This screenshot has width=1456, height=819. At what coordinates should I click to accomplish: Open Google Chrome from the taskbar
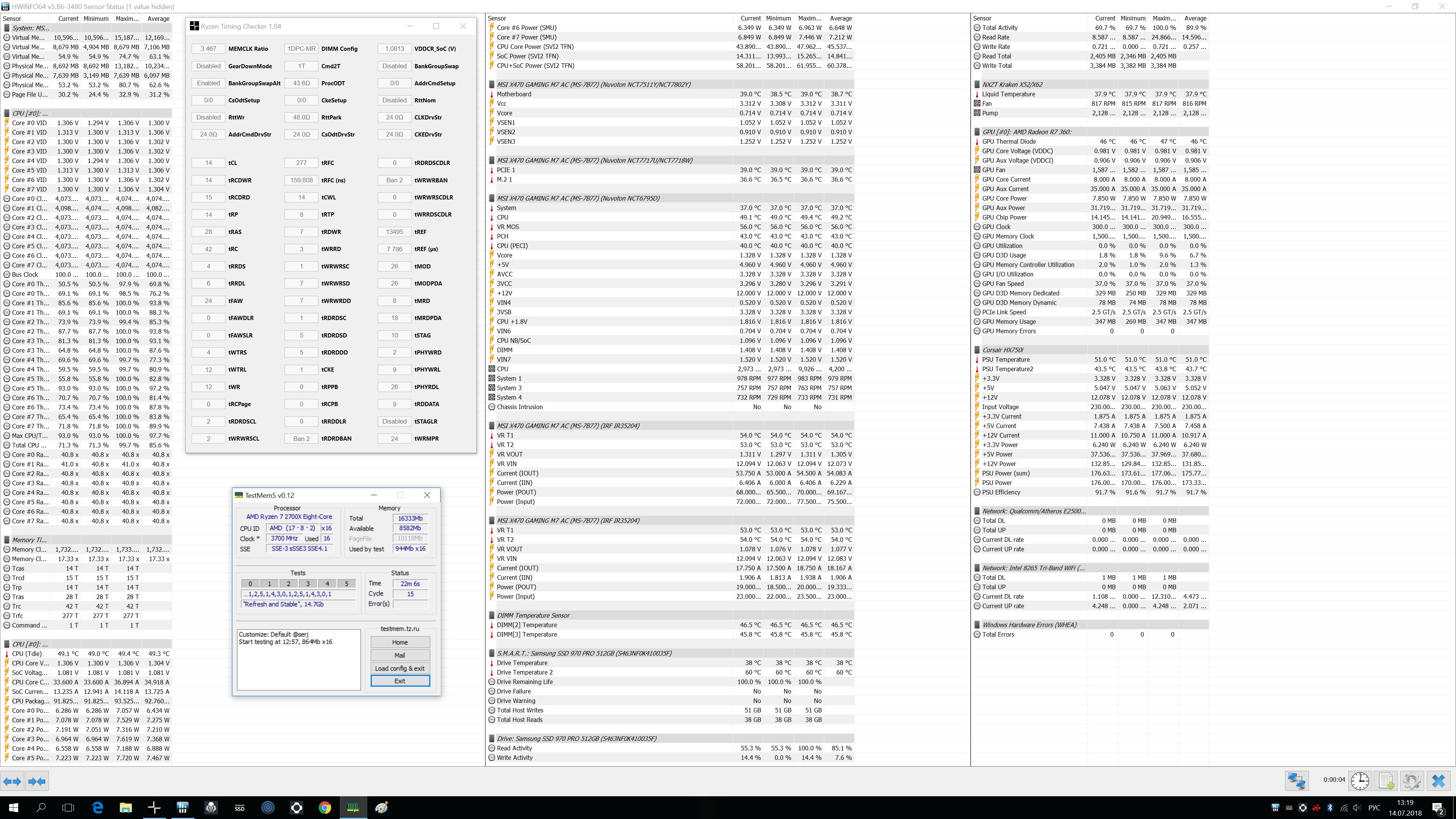coord(325,808)
